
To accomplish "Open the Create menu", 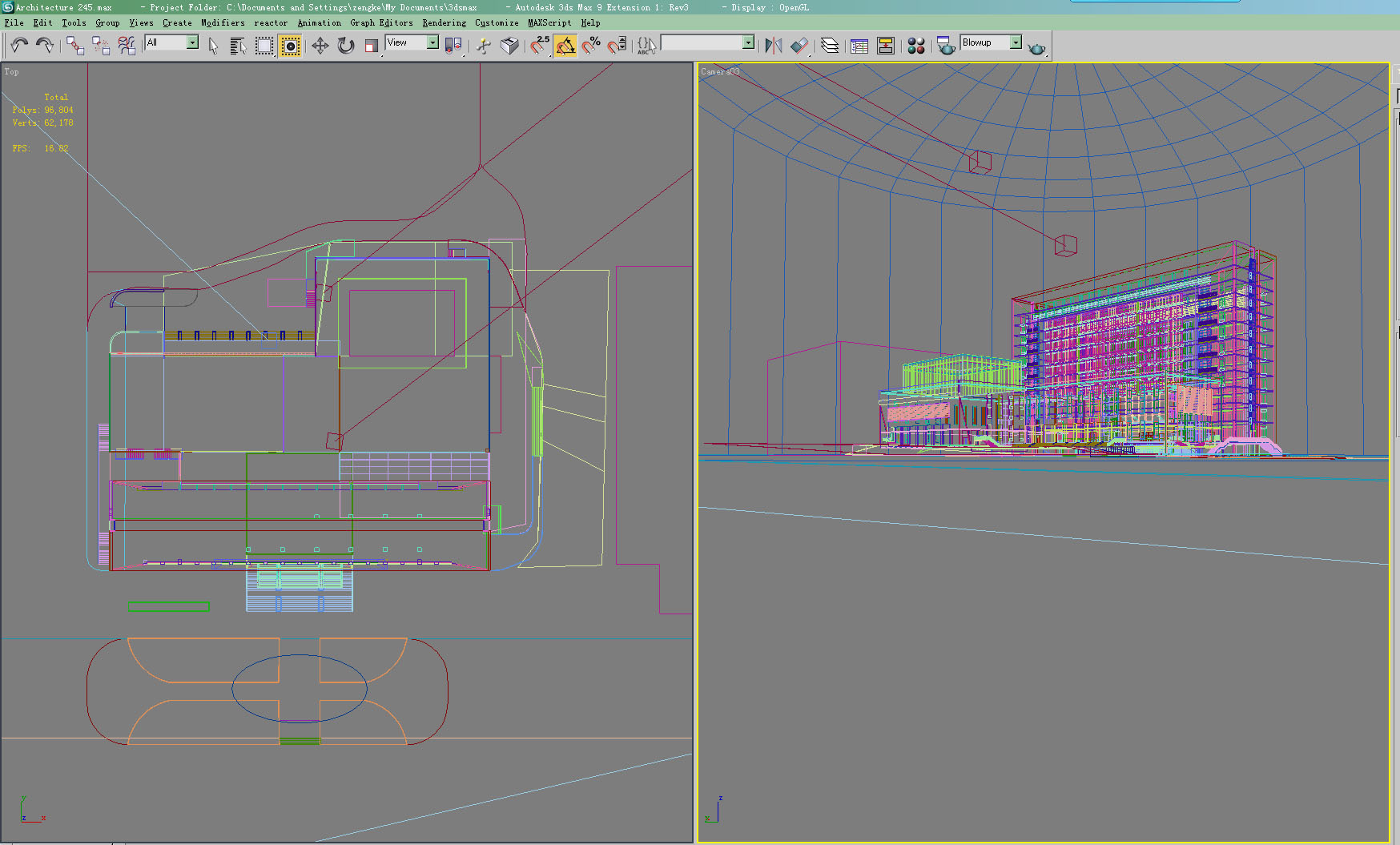I will pos(177,22).
